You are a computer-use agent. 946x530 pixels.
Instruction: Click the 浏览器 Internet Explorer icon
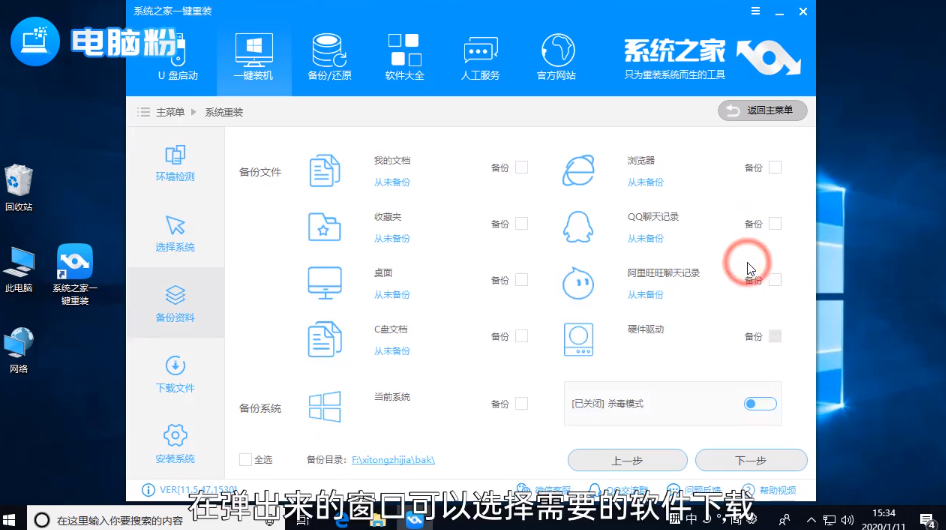(x=578, y=170)
